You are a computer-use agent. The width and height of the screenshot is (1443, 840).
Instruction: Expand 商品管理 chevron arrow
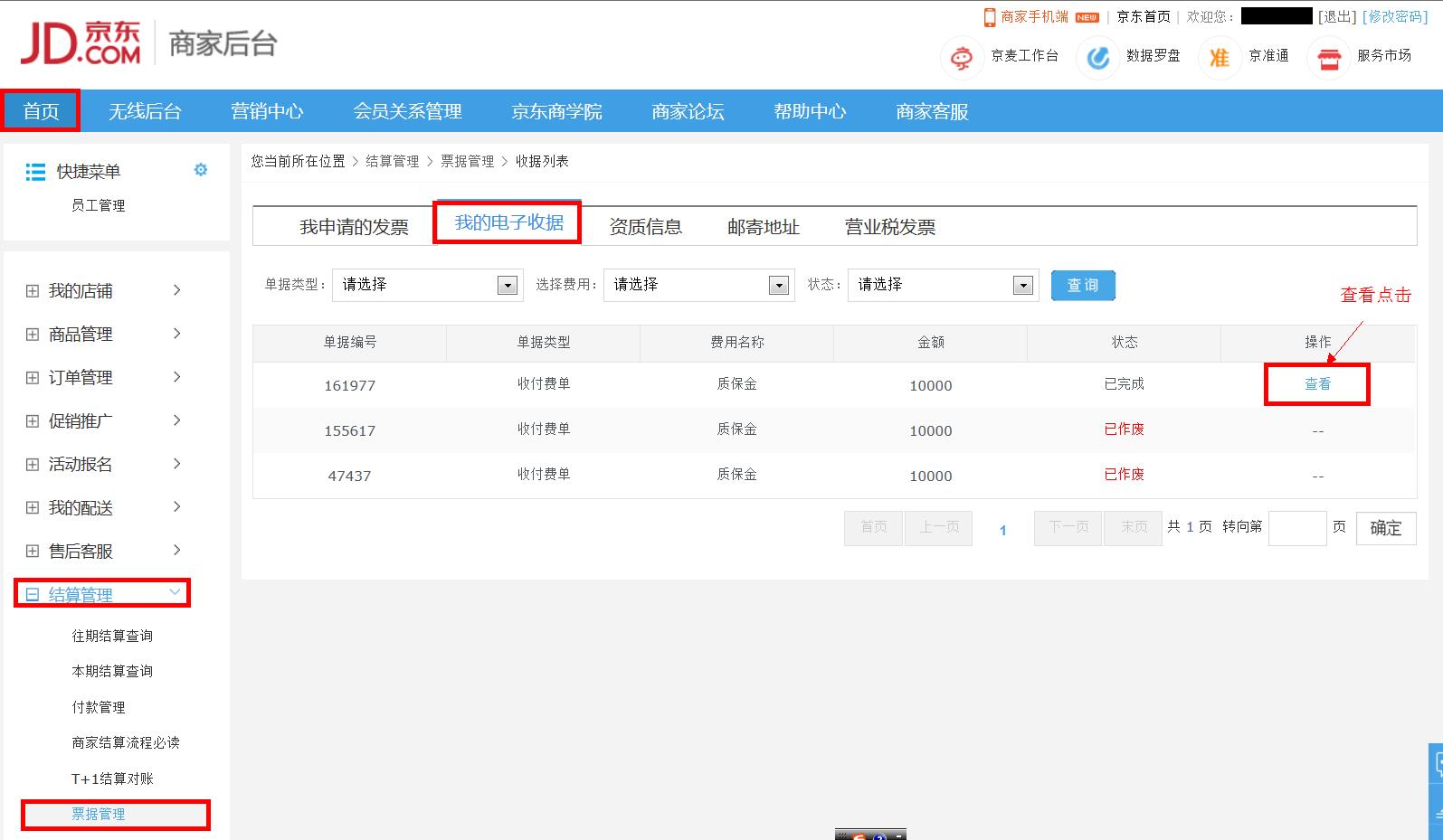point(177,334)
